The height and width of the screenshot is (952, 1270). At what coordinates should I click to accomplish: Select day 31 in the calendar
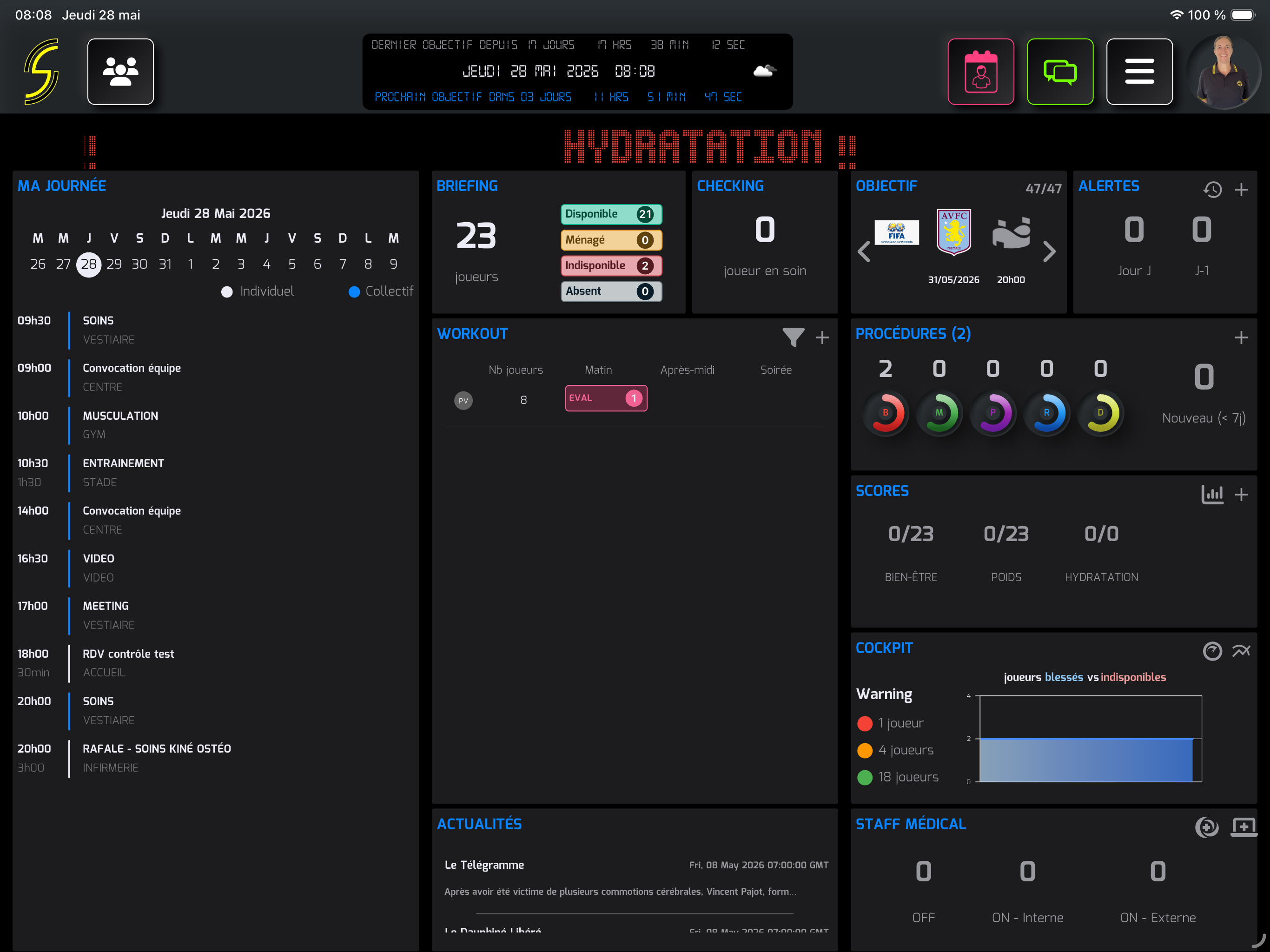(165, 264)
